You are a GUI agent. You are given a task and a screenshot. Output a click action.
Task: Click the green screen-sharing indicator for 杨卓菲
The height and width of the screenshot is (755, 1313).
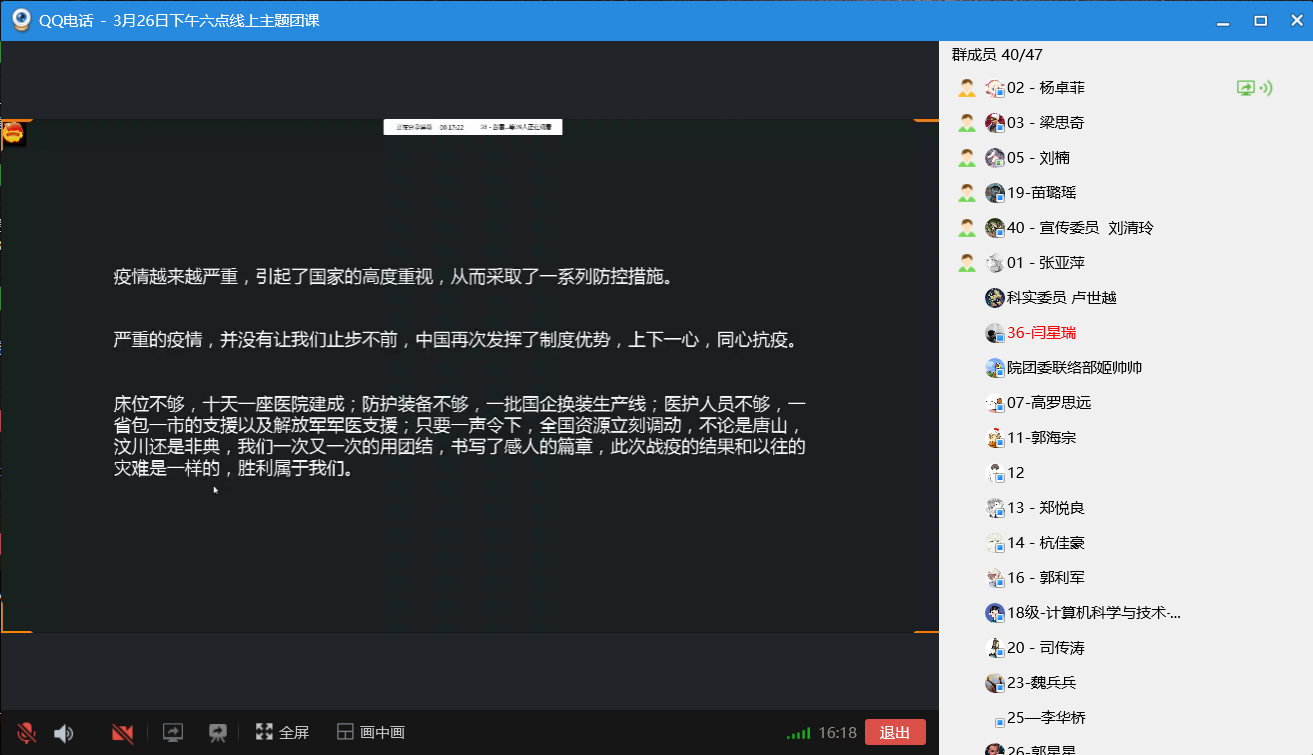(1246, 88)
